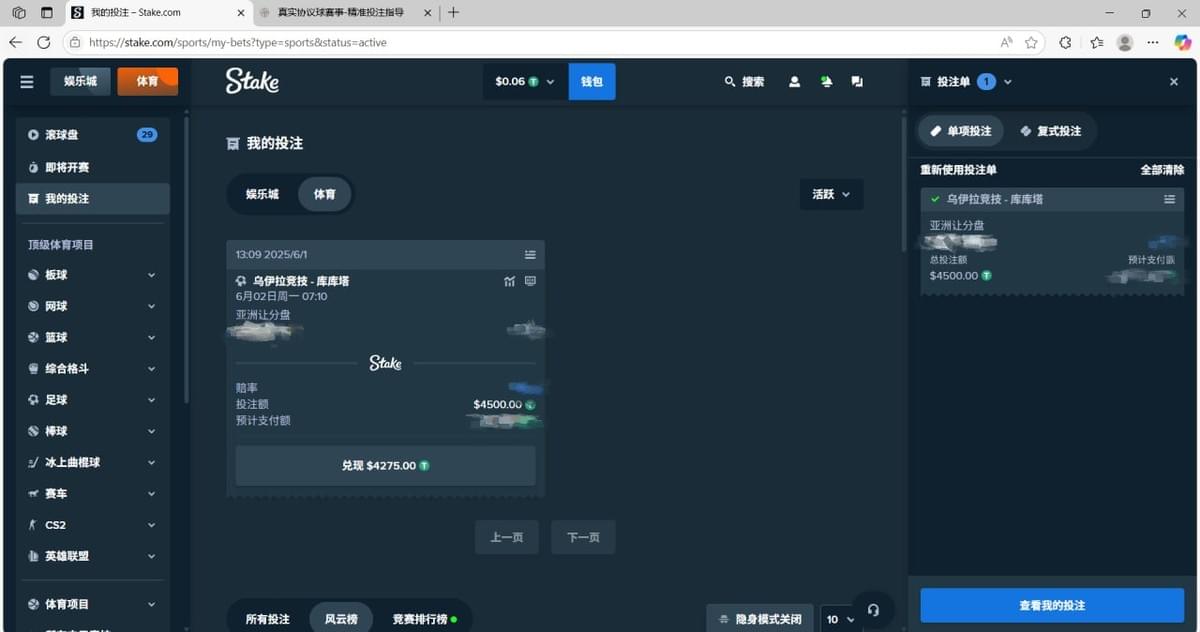1200x632 pixels.
Task: Open browser favorites list icon
Action: (1097, 42)
